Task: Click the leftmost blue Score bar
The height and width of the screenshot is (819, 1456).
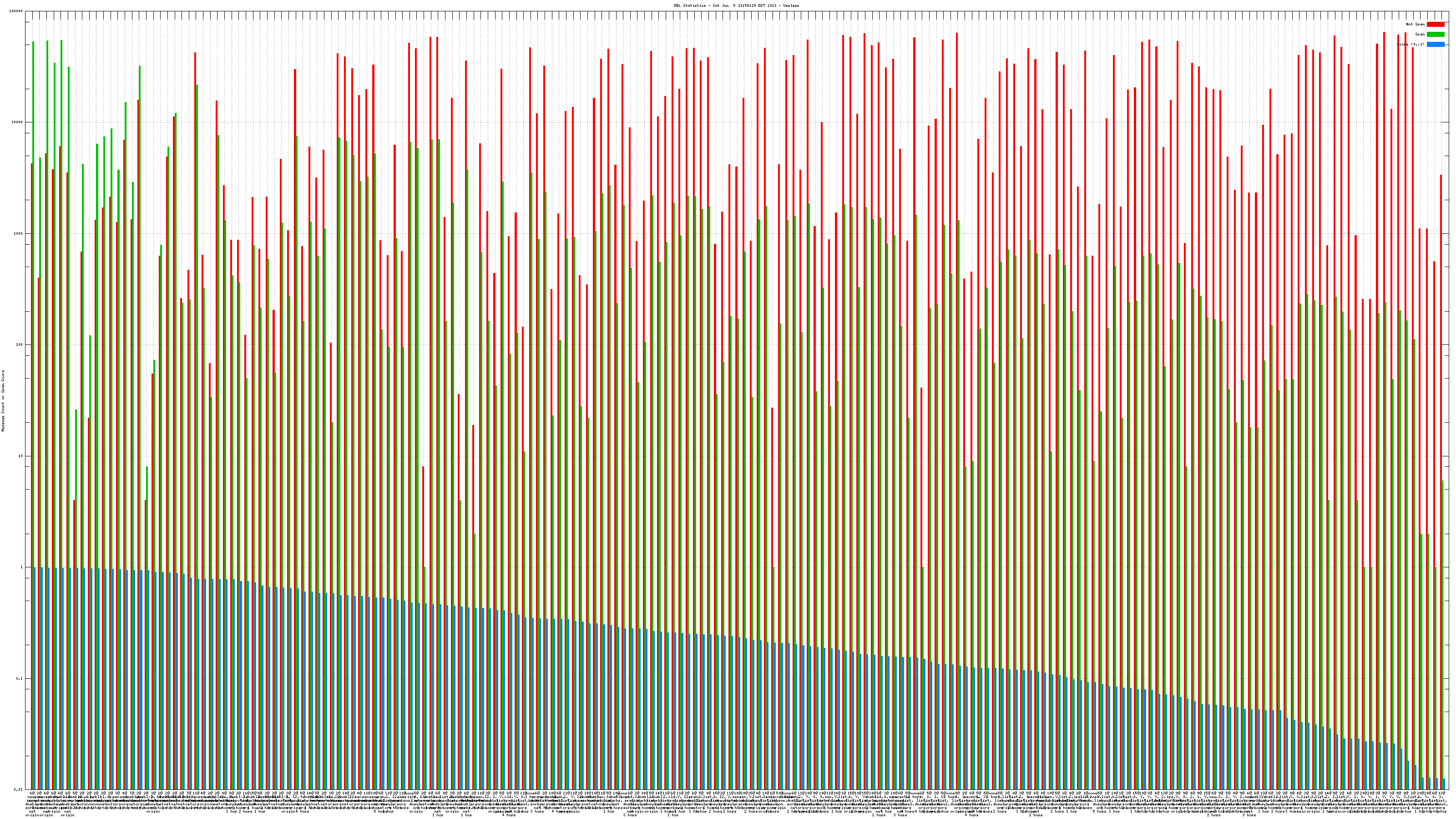Action: (x=35, y=678)
